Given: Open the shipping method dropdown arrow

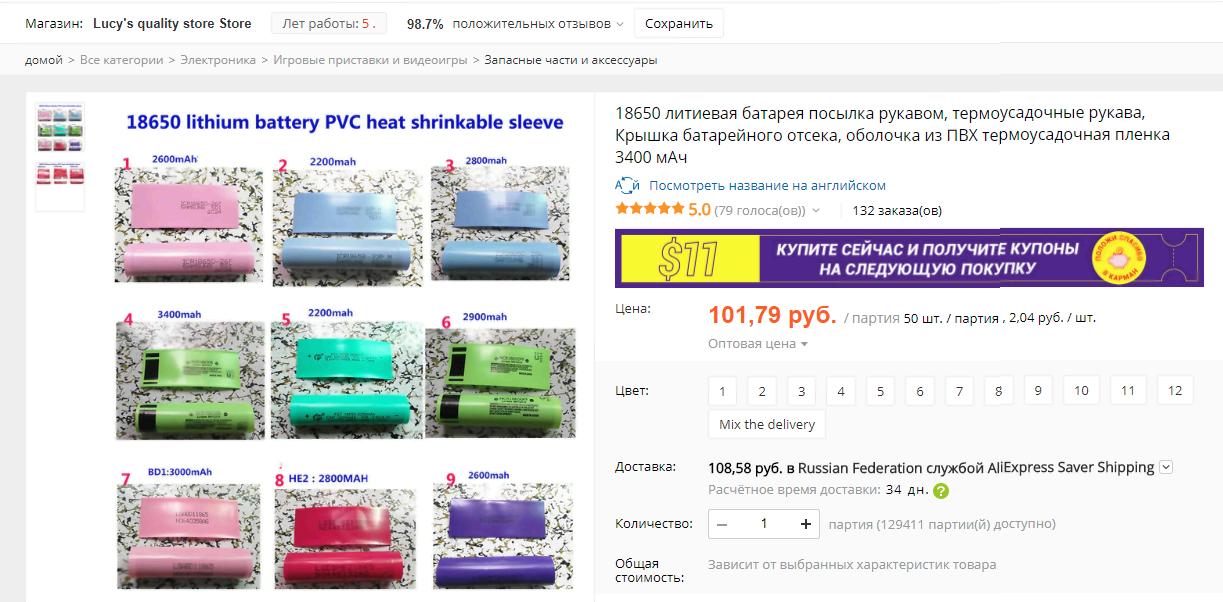Looking at the screenshot, I should click(1166, 467).
